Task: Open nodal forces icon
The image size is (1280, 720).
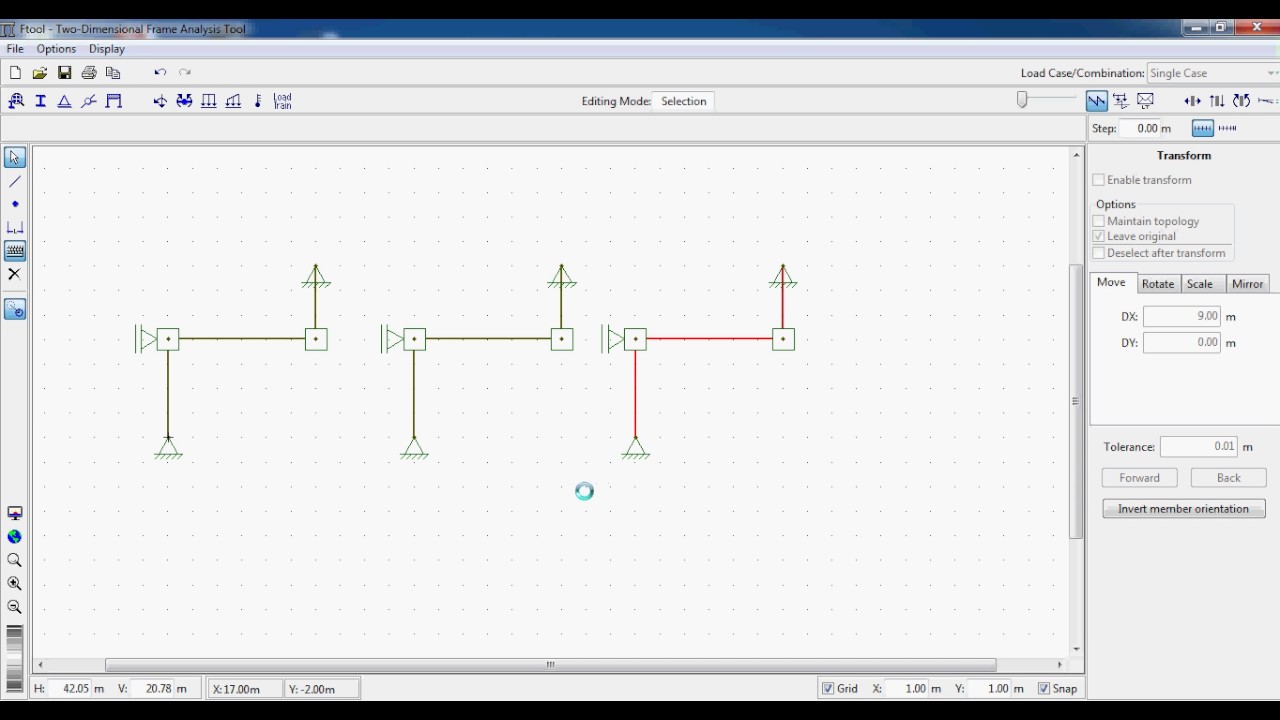Action: (160, 101)
